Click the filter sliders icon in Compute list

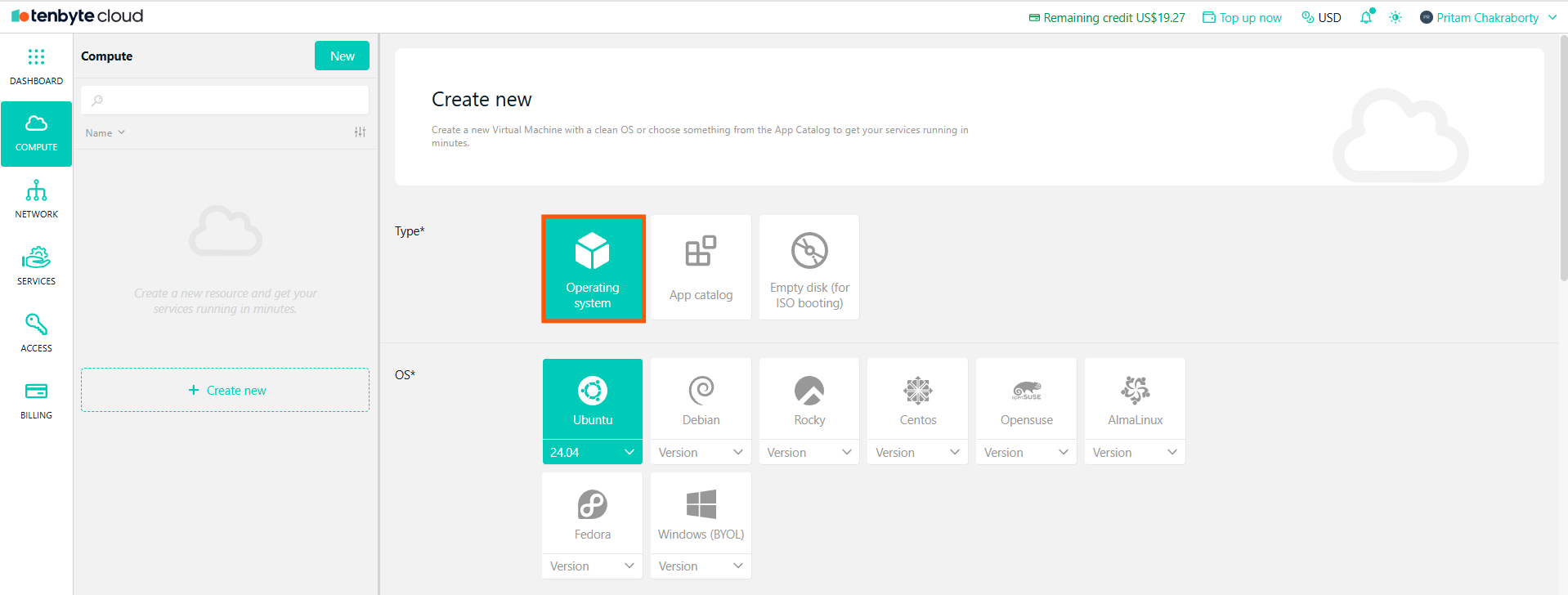click(x=360, y=132)
